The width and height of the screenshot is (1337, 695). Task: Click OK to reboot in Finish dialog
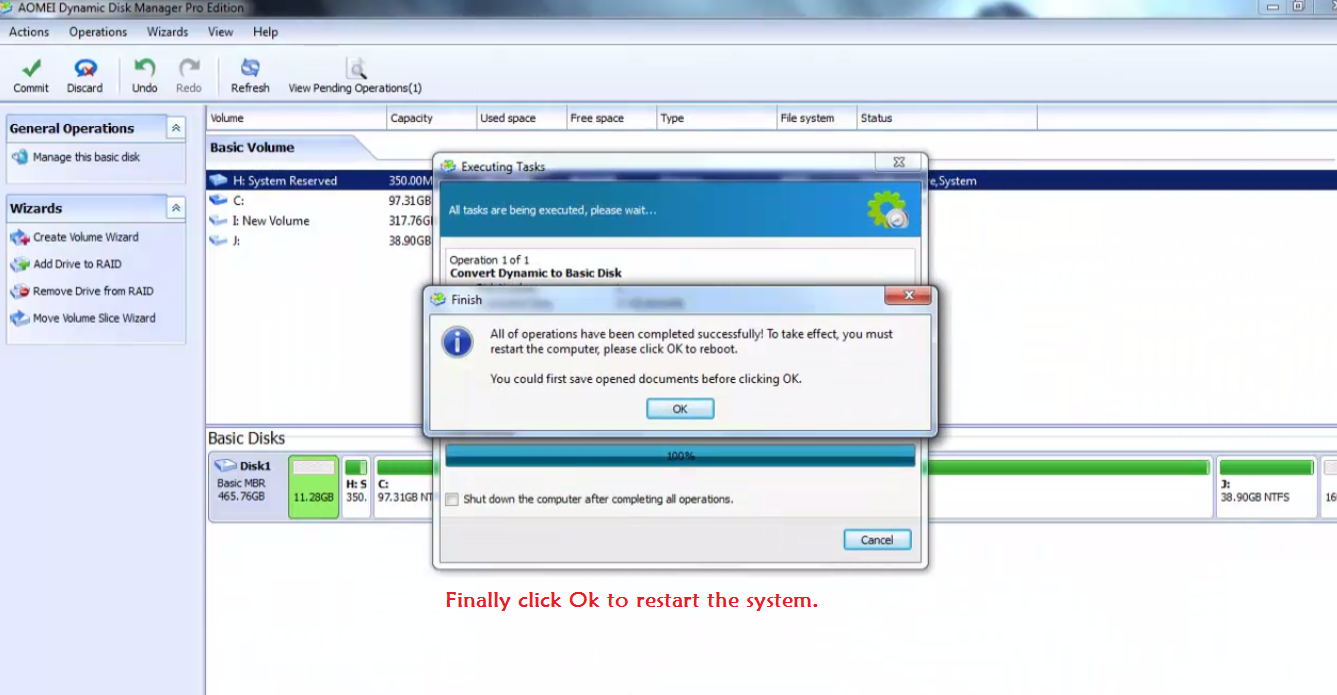tap(680, 408)
